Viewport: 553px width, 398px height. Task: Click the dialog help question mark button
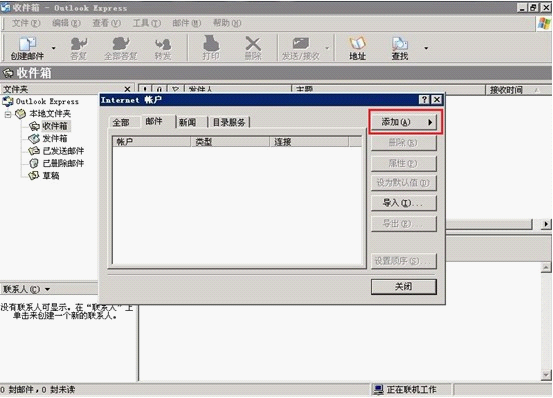(424, 100)
